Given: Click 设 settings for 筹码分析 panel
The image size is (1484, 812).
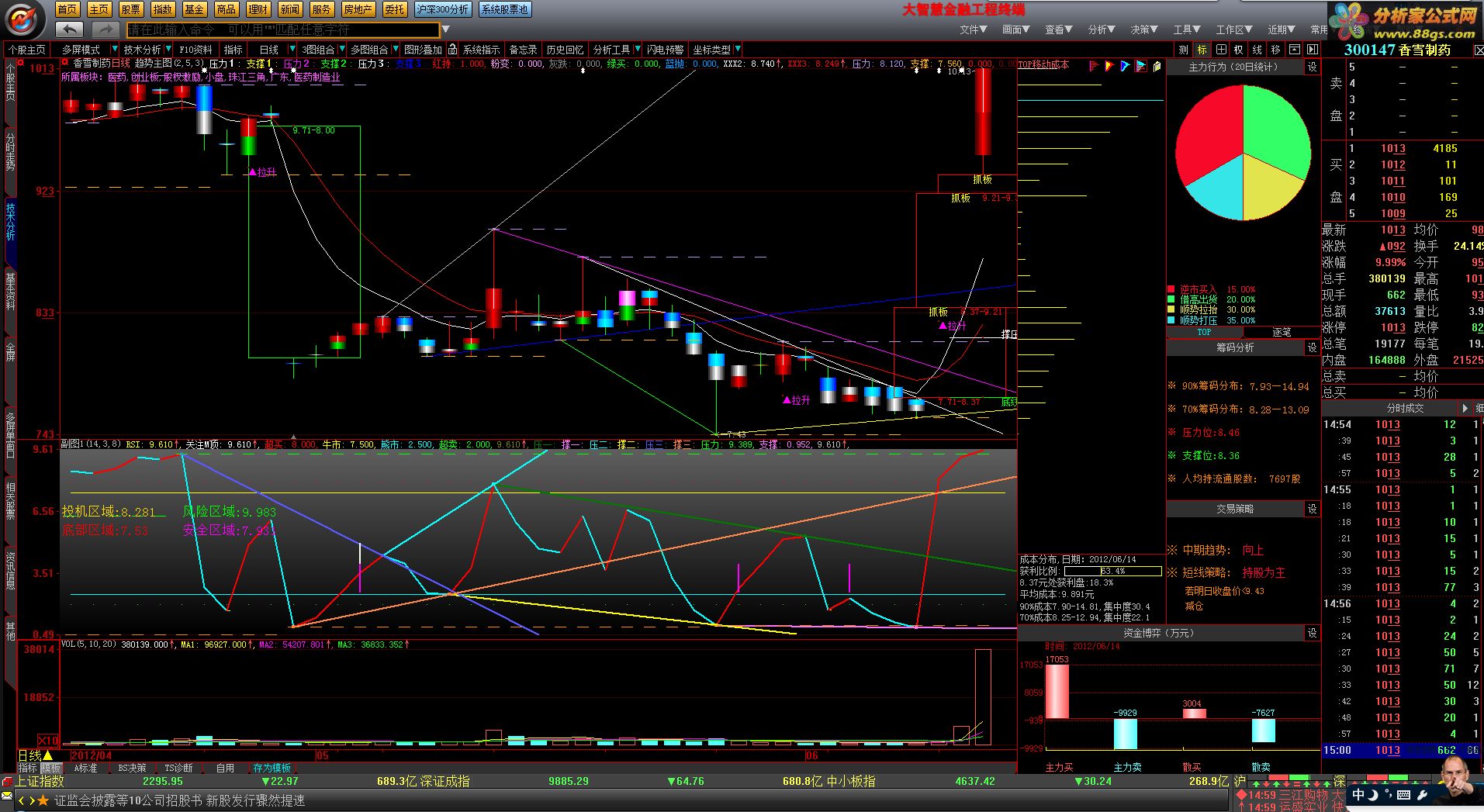Looking at the screenshot, I should (x=1313, y=347).
